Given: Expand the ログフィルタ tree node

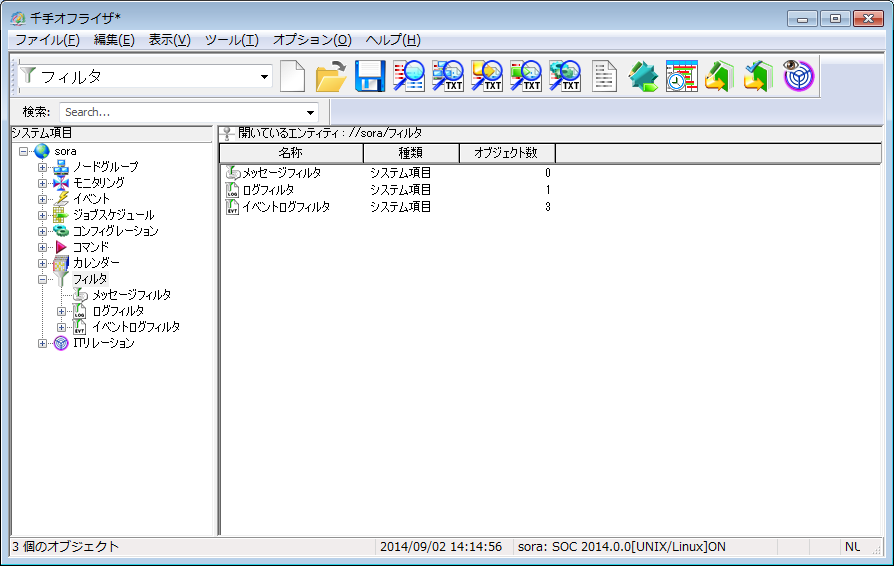Looking at the screenshot, I should click(x=62, y=311).
